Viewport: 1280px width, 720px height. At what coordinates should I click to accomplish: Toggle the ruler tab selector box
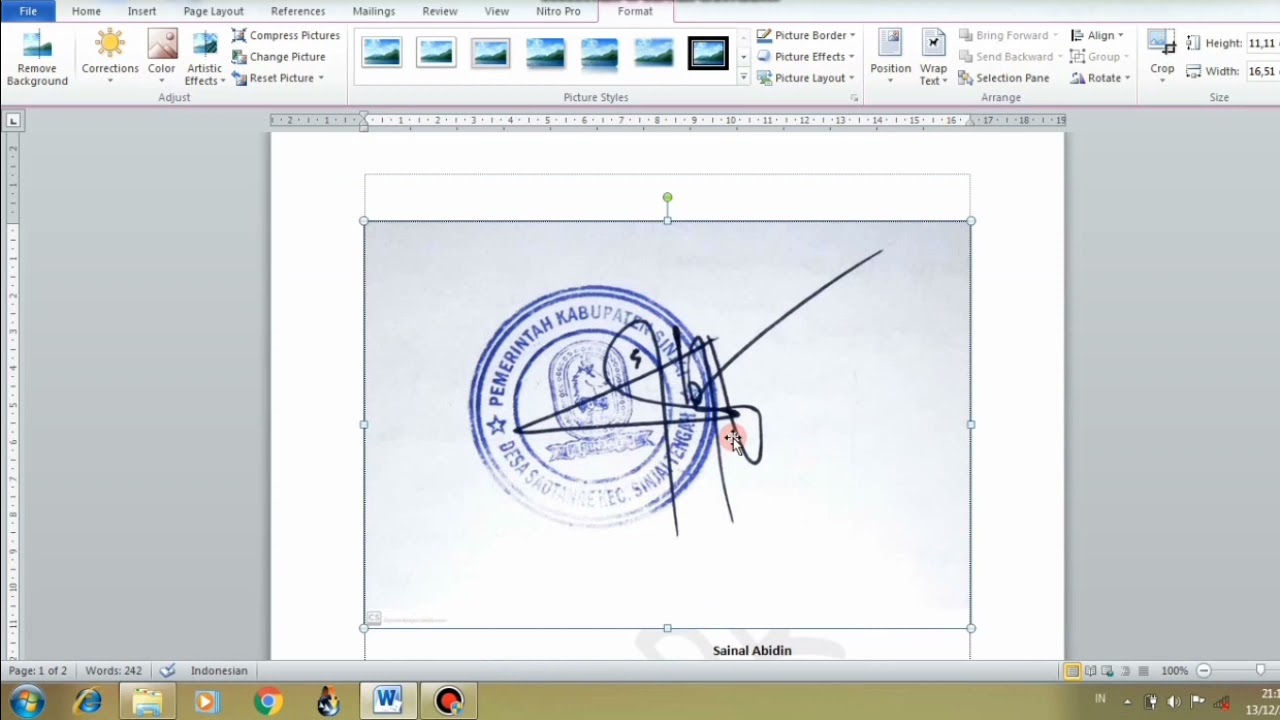(13, 121)
